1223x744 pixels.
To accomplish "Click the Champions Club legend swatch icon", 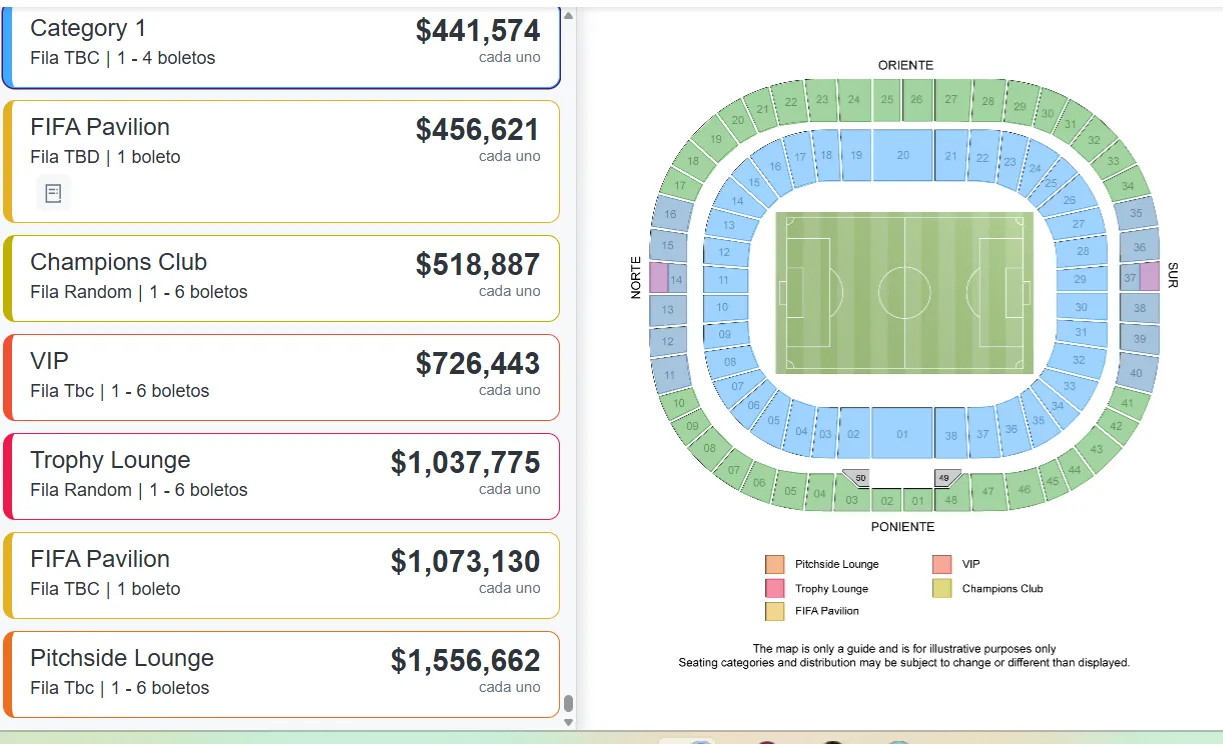I will (x=942, y=588).
